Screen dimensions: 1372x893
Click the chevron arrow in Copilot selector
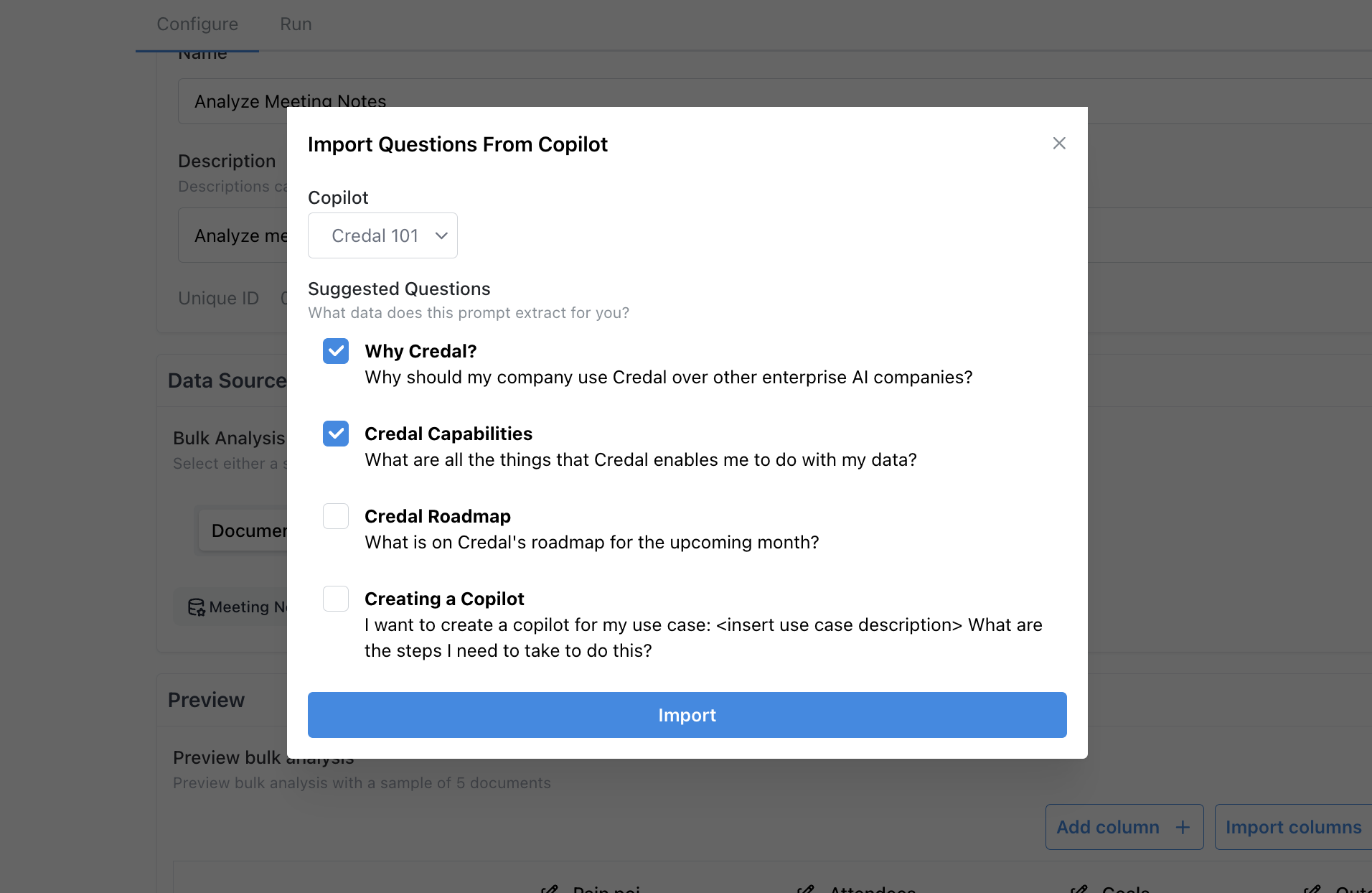tap(441, 235)
